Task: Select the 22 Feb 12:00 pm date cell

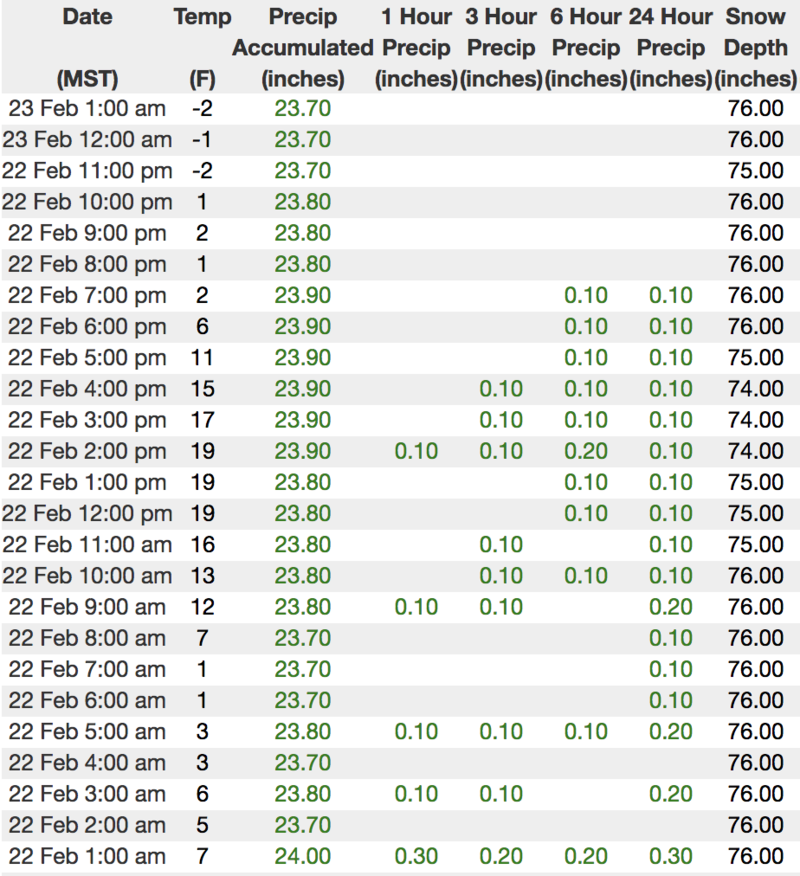Action: point(87,513)
